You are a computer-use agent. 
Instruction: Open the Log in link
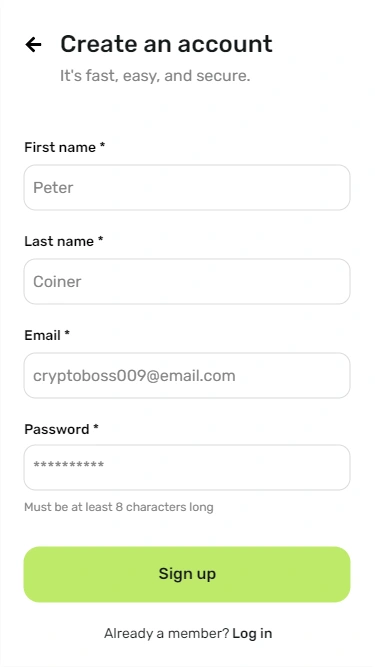252,633
